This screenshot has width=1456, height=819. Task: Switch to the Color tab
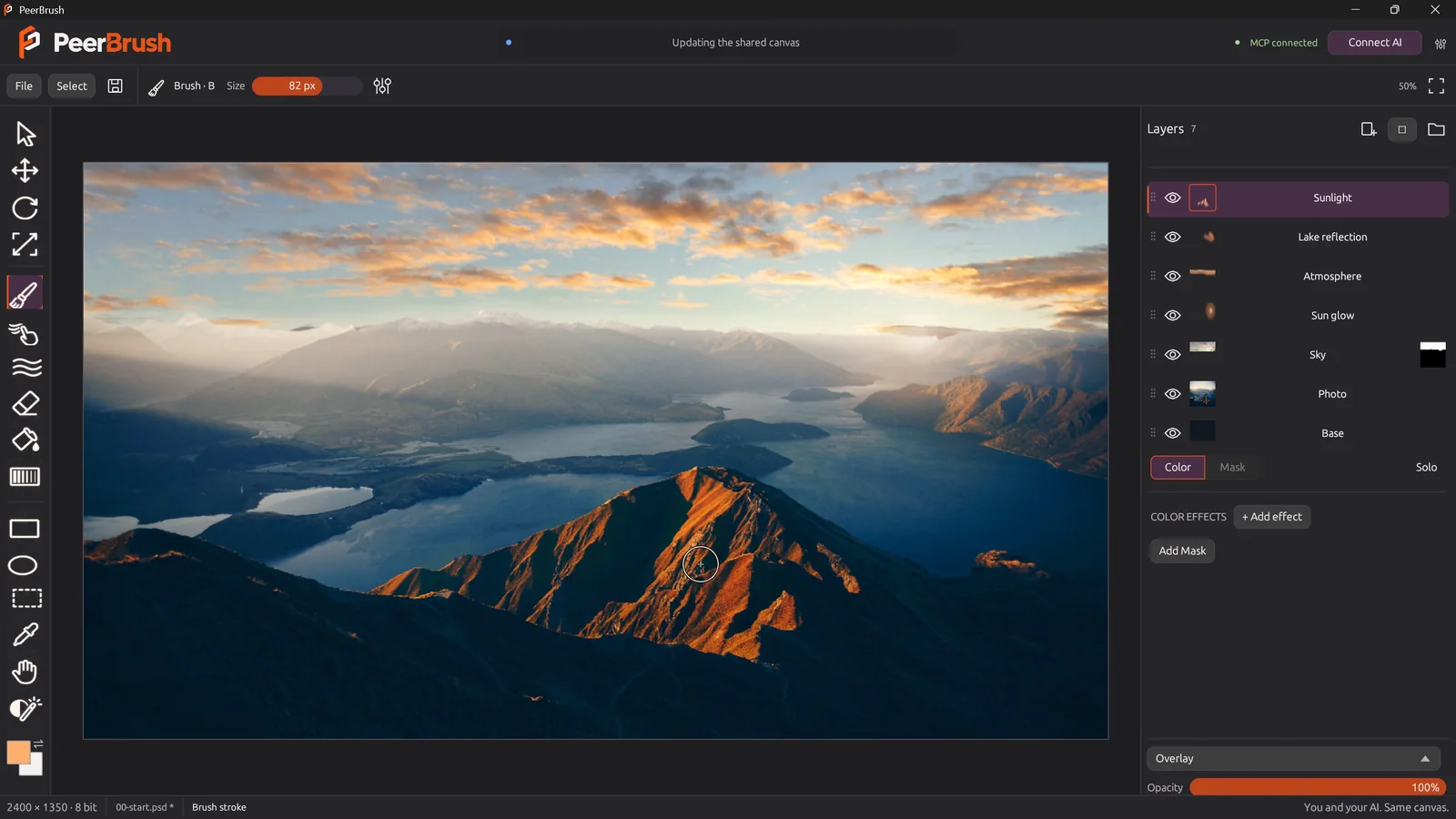click(1178, 467)
